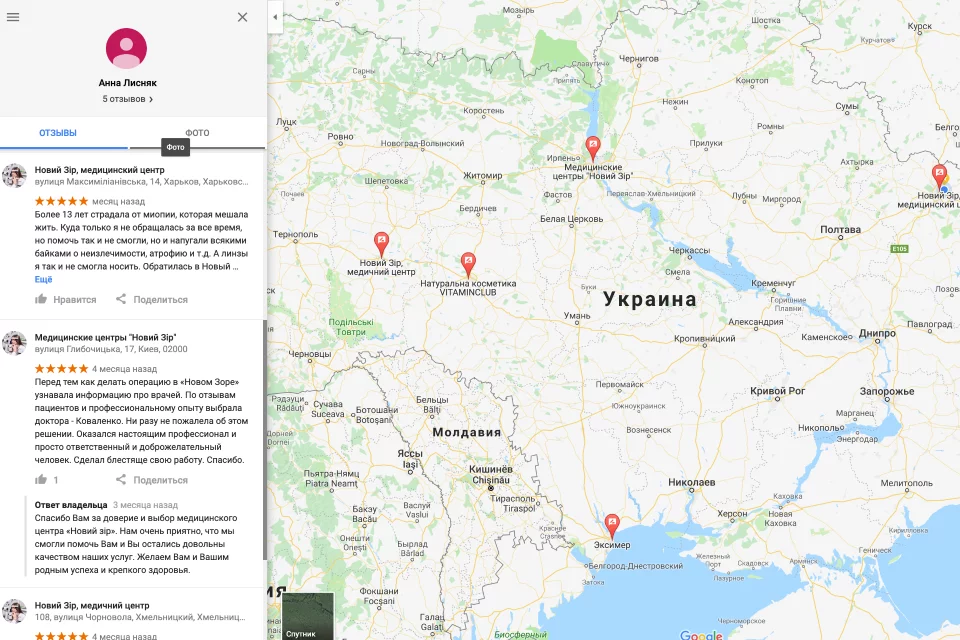Expand first review with 'Ещё' link
Screen dimensions: 960x640
tap(43, 279)
